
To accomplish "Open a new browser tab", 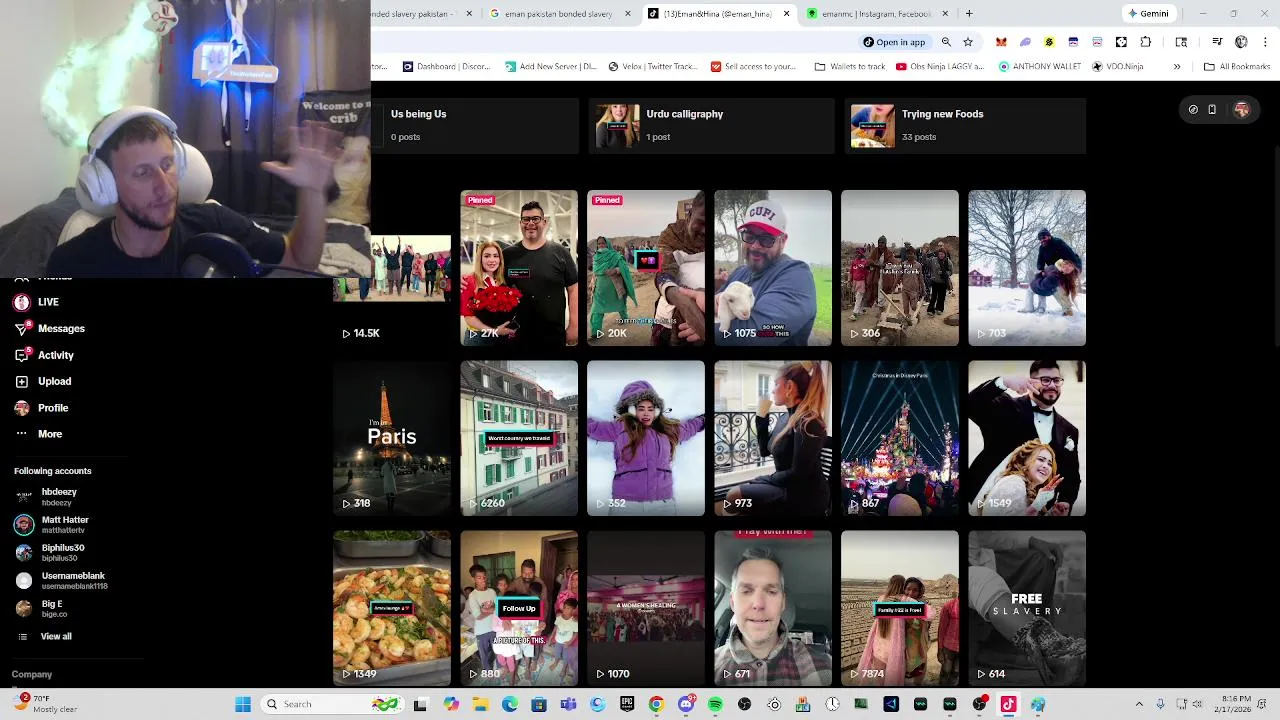I will pyautogui.click(x=969, y=14).
